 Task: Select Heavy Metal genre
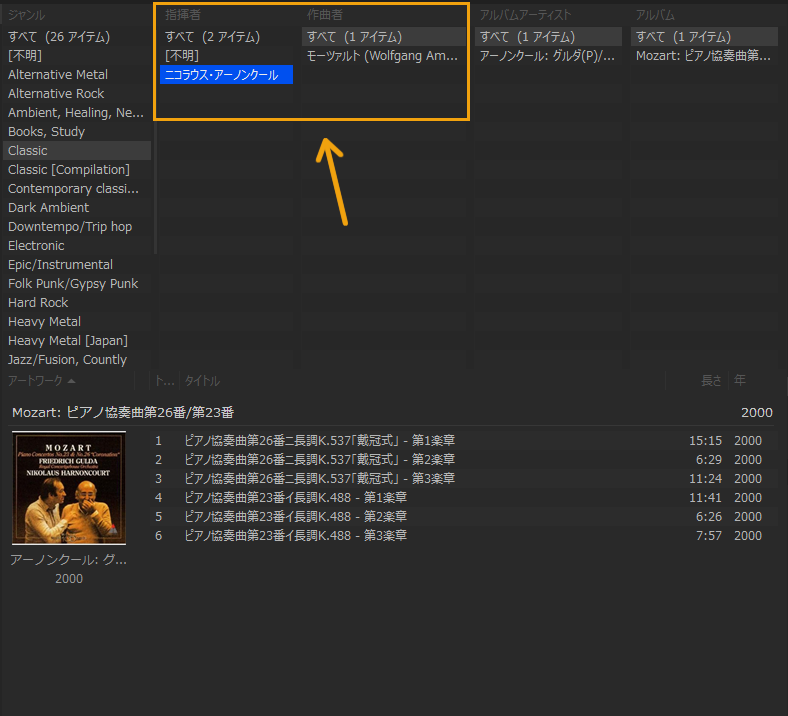pyautogui.click(x=77, y=322)
